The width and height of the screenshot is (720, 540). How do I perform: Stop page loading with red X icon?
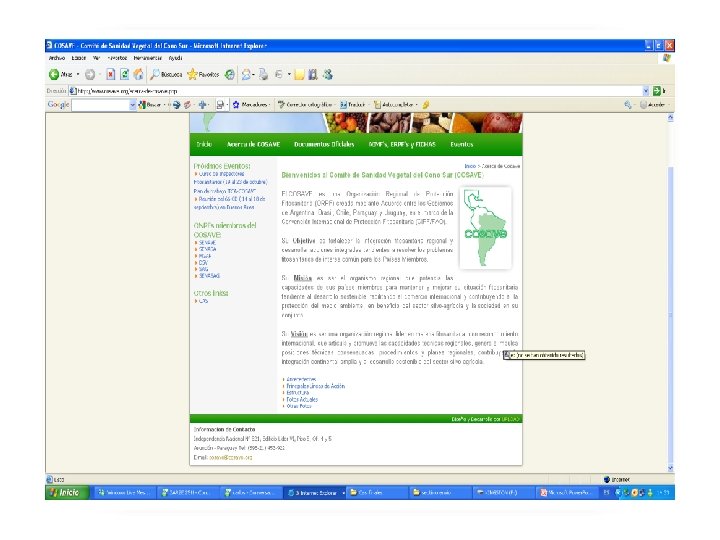(111, 74)
